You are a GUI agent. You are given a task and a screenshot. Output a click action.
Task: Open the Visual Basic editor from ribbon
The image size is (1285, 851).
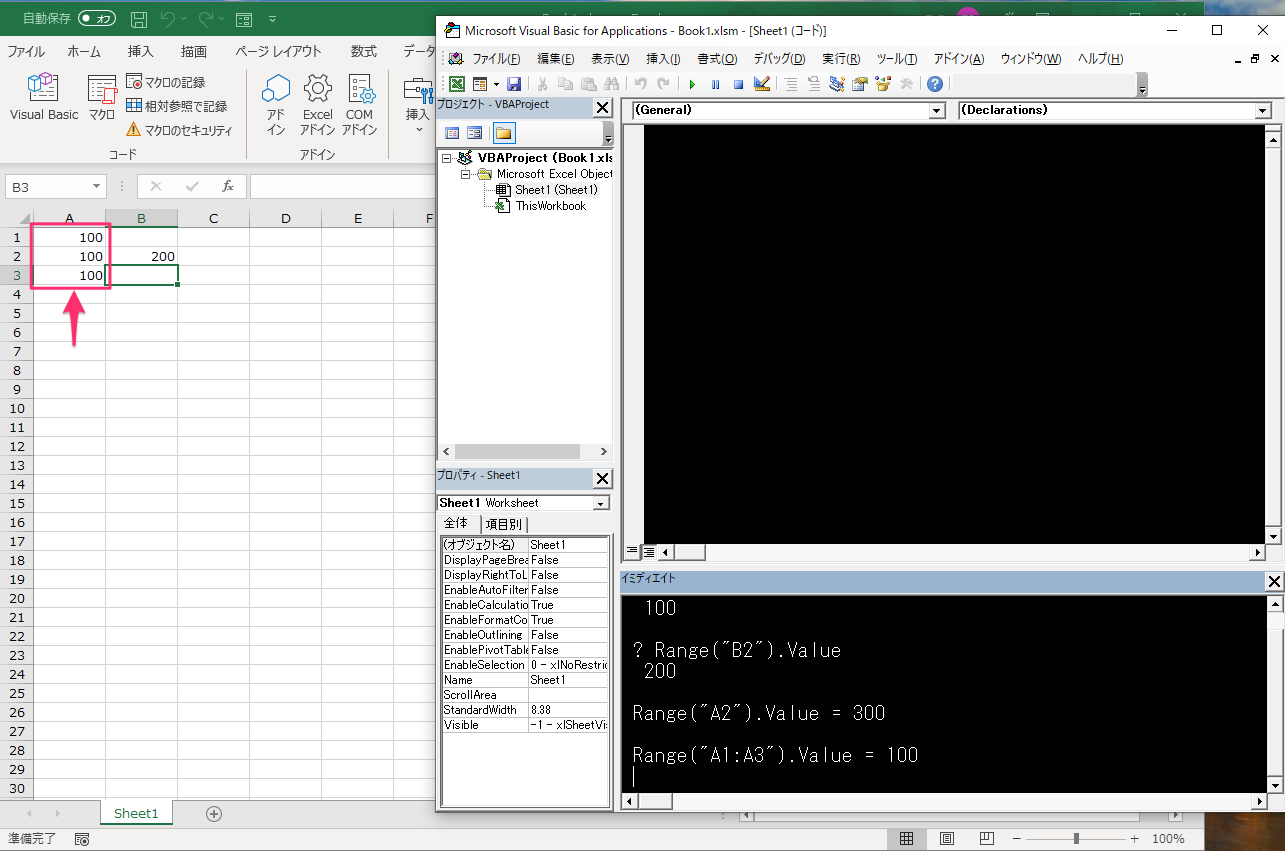[43, 97]
